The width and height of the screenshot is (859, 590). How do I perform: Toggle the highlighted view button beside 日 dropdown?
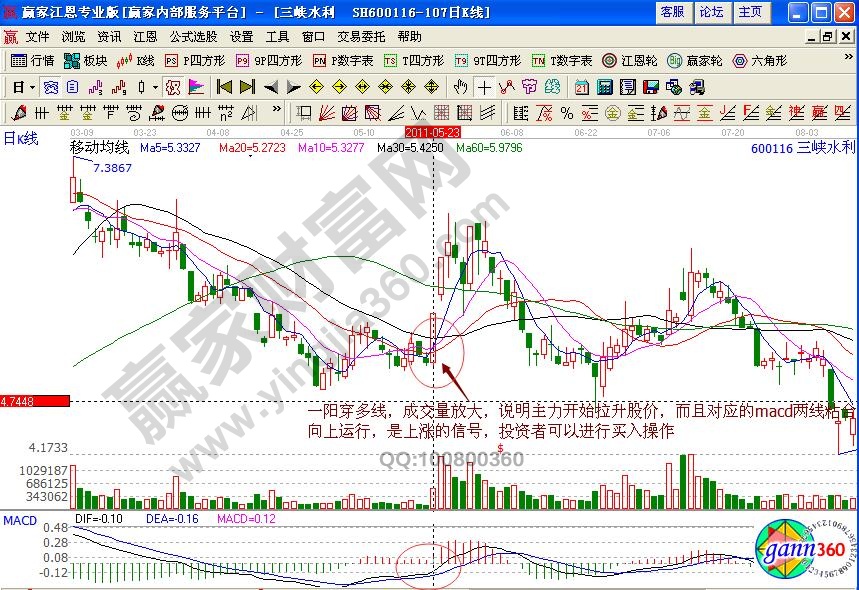coord(49,87)
